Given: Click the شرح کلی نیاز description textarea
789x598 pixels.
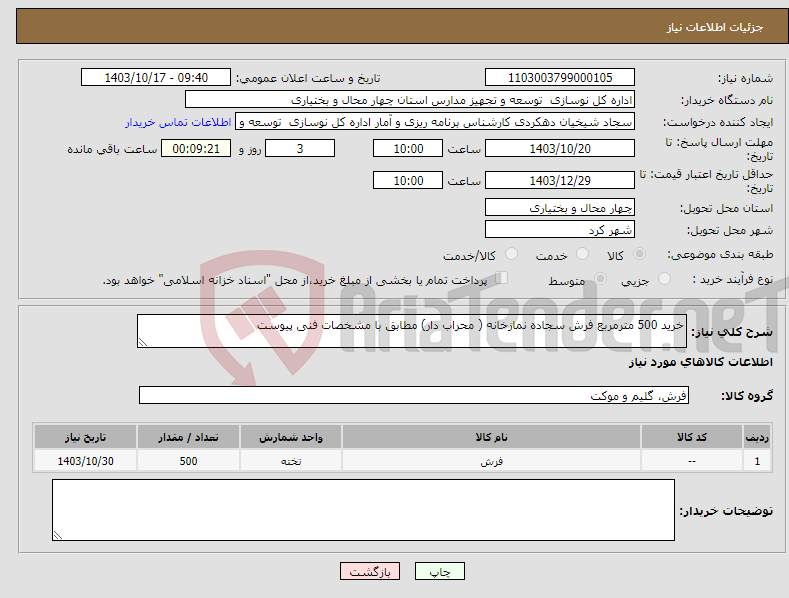Looking at the screenshot, I should 412,331.
